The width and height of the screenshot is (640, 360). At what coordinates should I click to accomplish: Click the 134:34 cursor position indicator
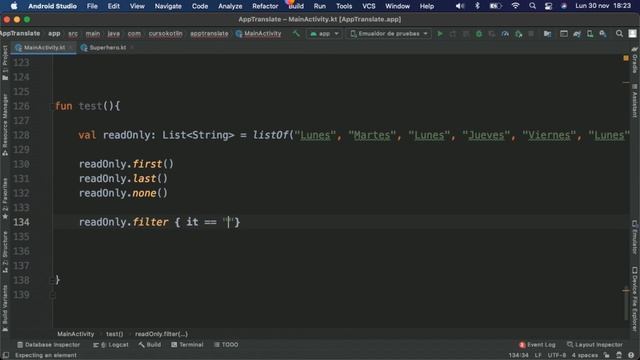click(518, 356)
